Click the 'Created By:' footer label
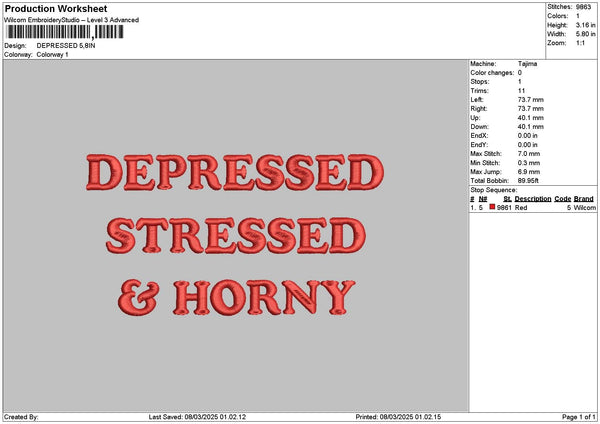This screenshot has height=424, width=600. (x=21, y=417)
